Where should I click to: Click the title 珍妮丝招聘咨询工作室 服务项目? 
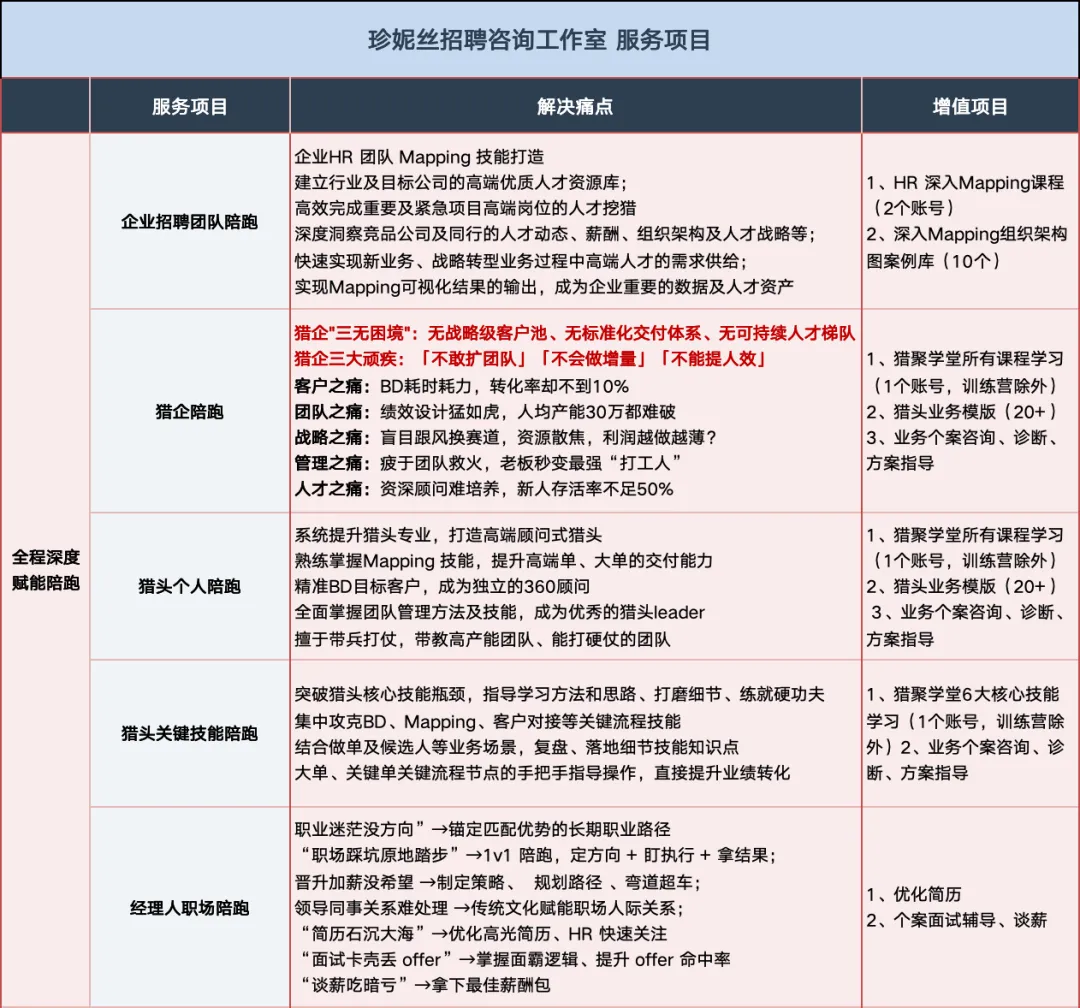click(x=539, y=40)
